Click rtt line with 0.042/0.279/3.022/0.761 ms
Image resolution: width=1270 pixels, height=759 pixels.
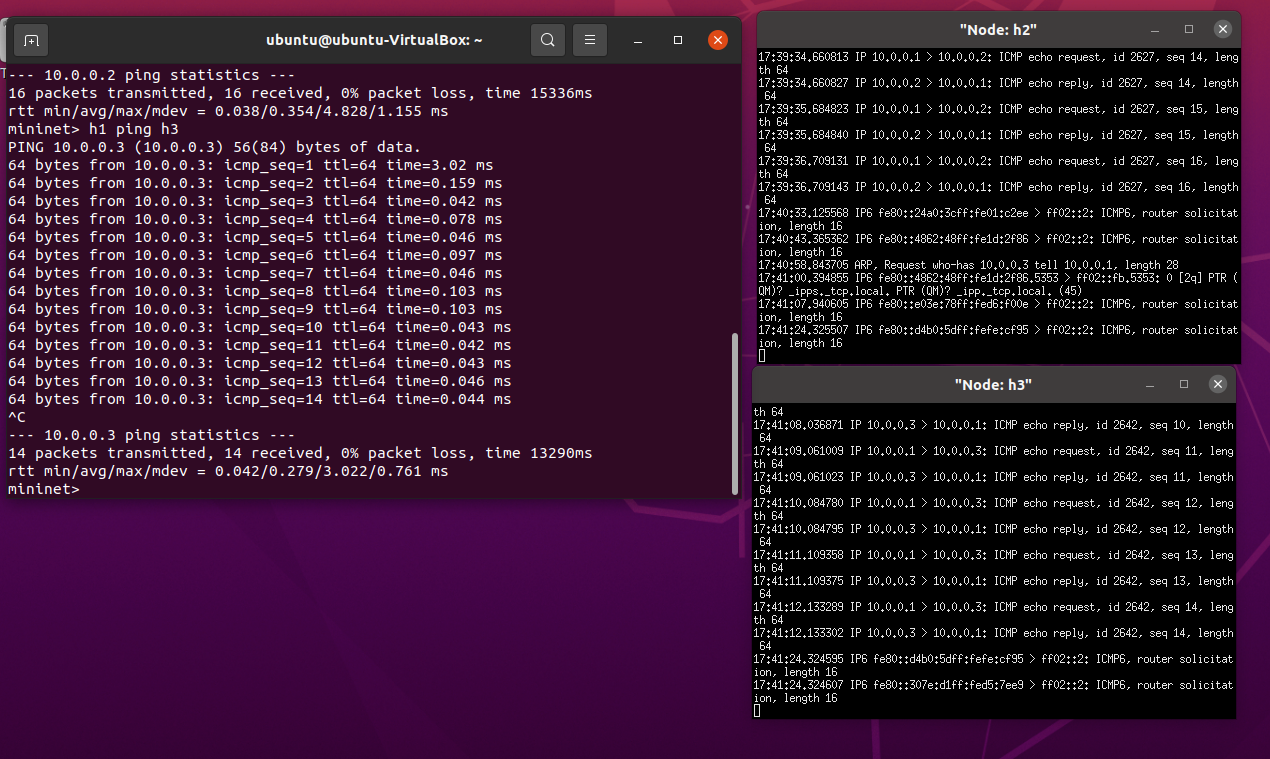pos(228,471)
